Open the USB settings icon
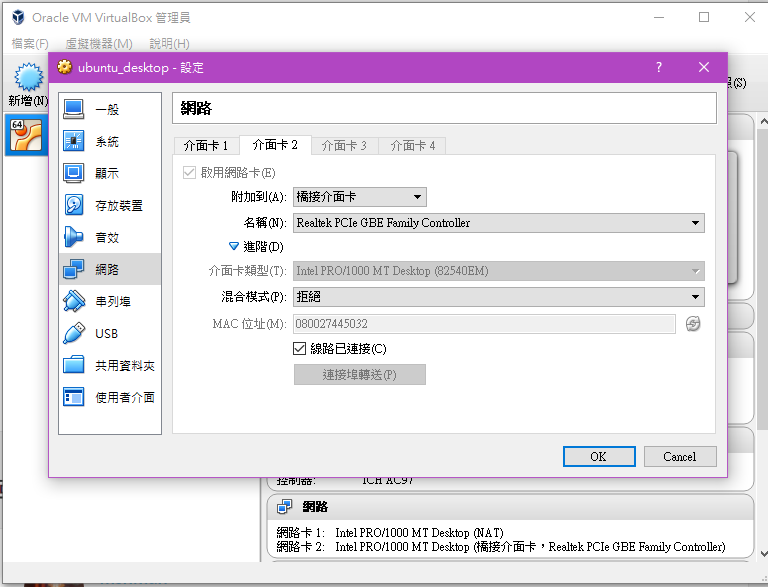768x587 pixels. pos(73,333)
